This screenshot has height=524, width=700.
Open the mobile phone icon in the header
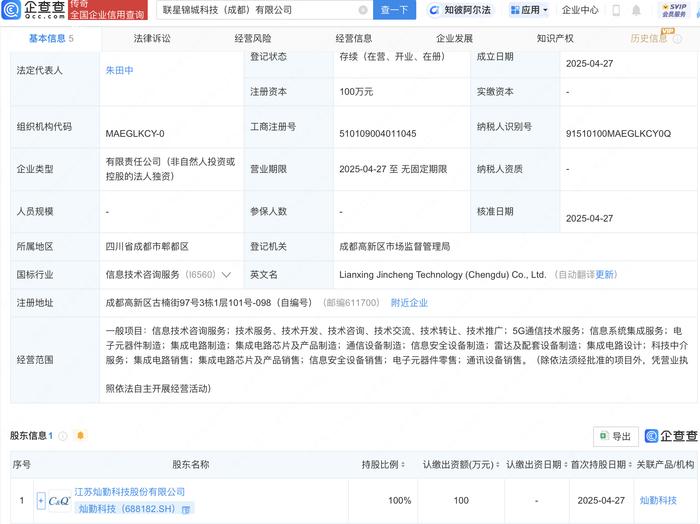click(616, 10)
